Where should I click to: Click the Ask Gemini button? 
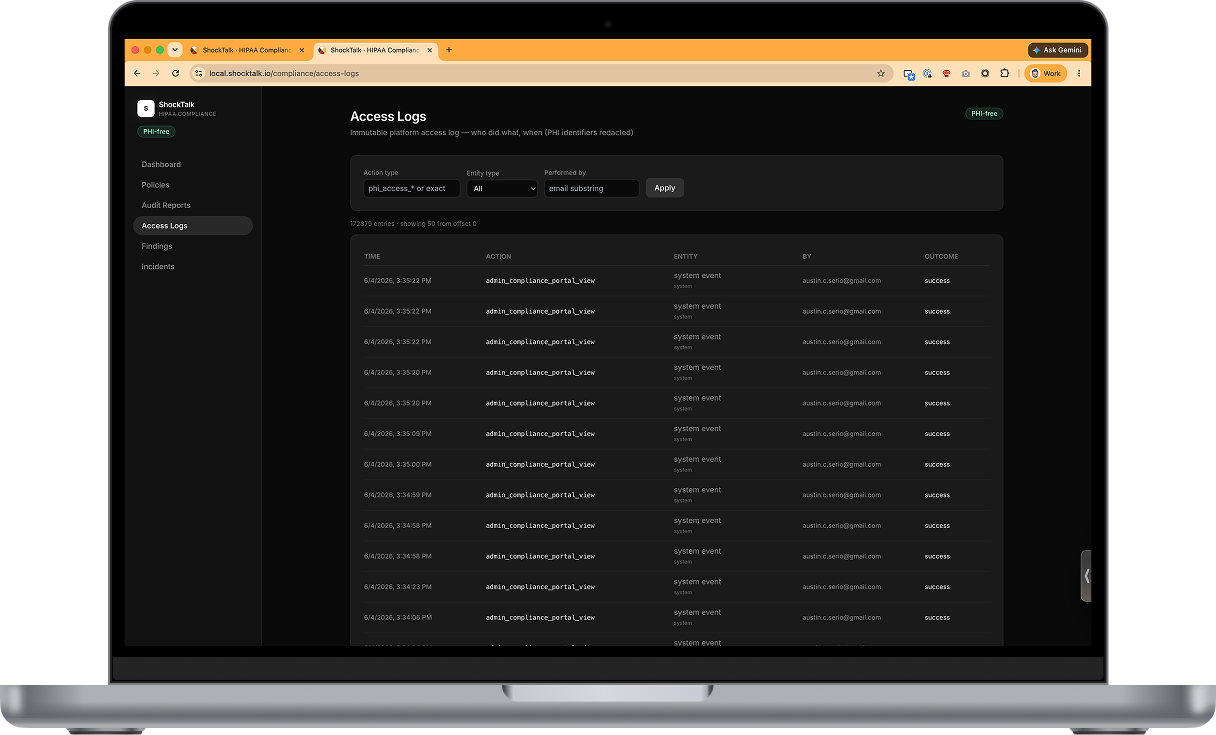coord(1058,50)
